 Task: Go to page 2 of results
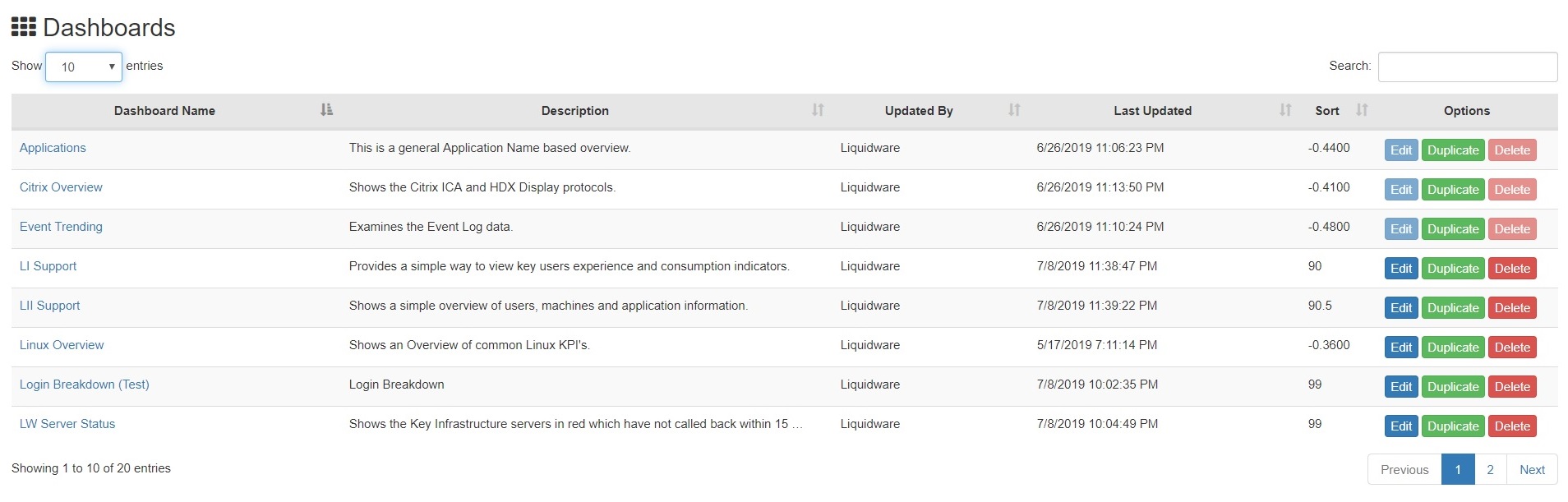[x=1490, y=470]
